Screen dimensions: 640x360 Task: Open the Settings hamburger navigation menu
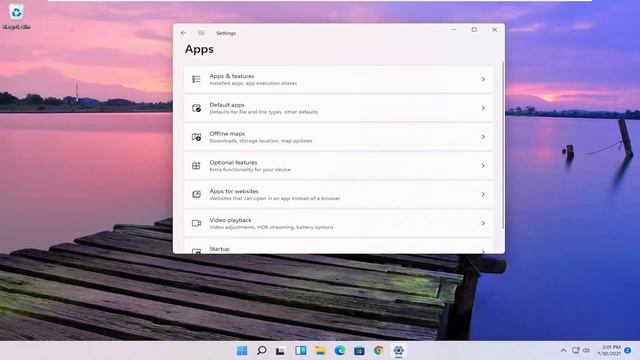201,33
